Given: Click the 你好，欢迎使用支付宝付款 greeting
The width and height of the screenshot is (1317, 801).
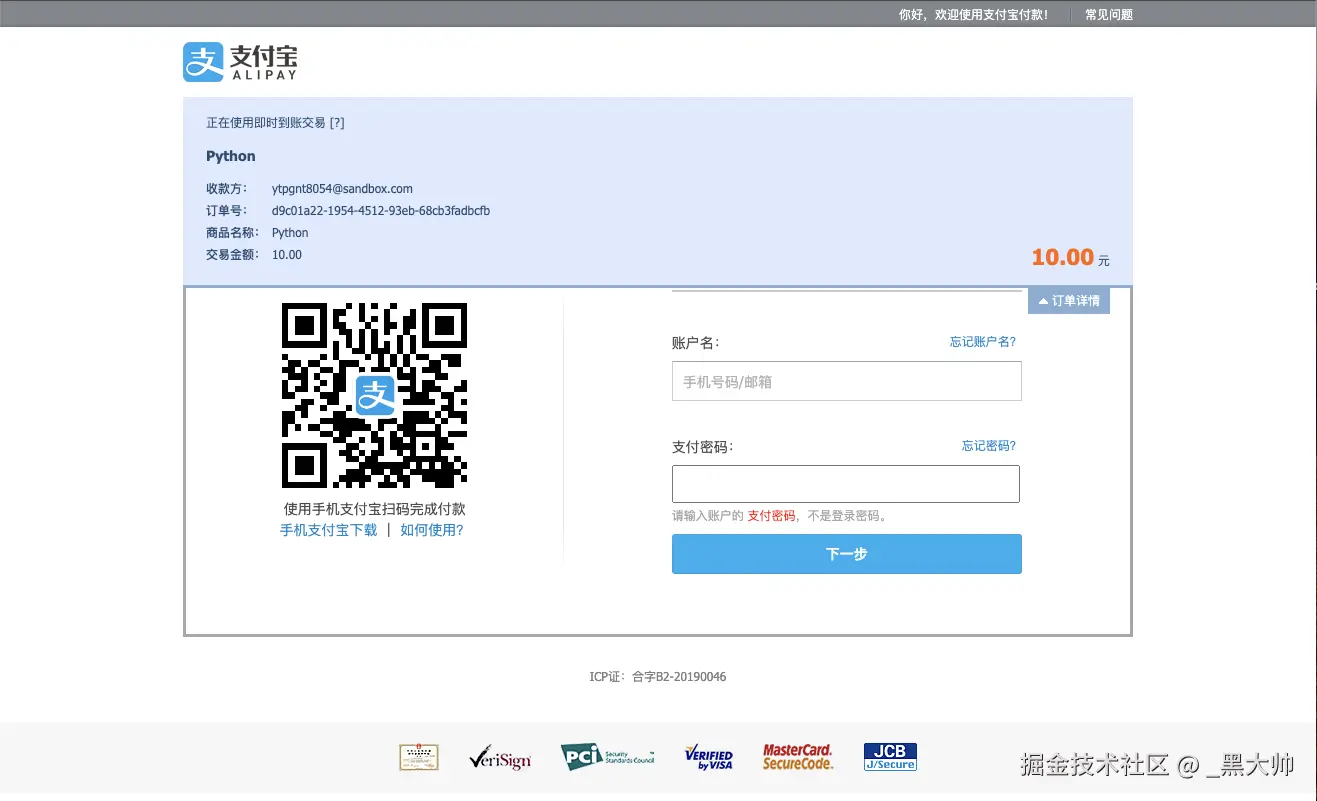Looking at the screenshot, I should click(x=974, y=15).
